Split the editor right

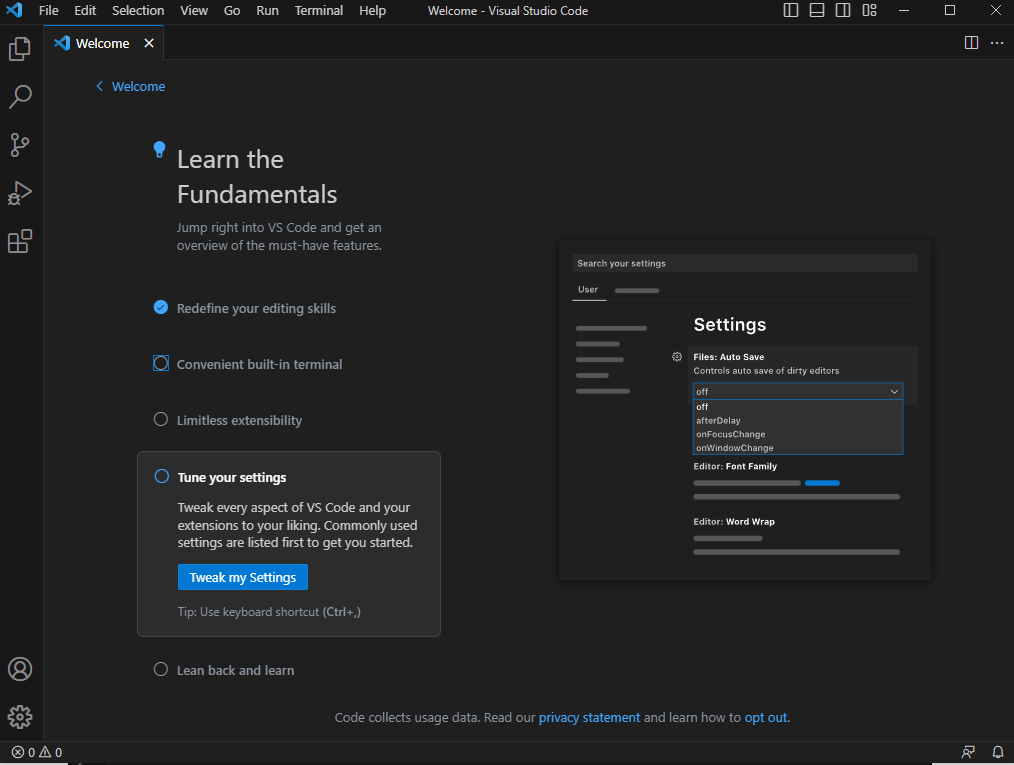point(971,43)
